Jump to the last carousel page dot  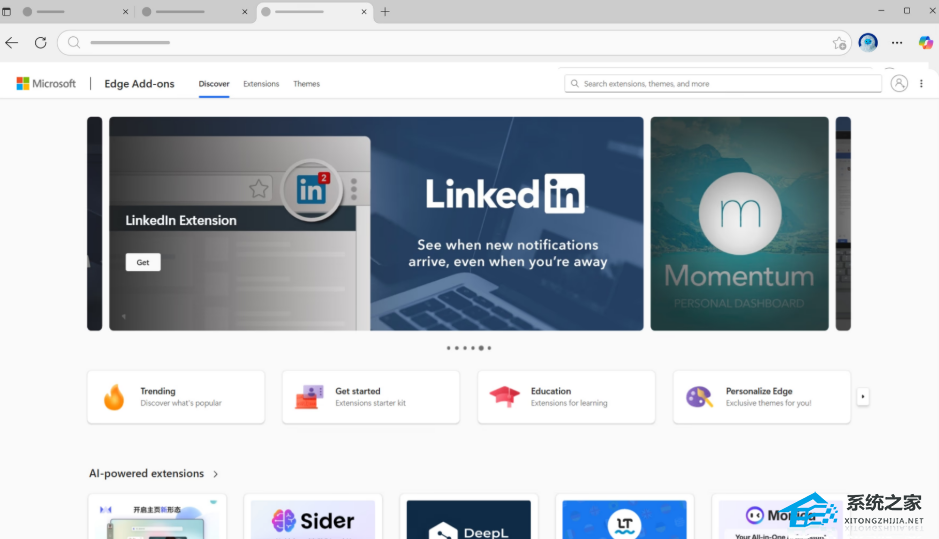[x=489, y=348]
